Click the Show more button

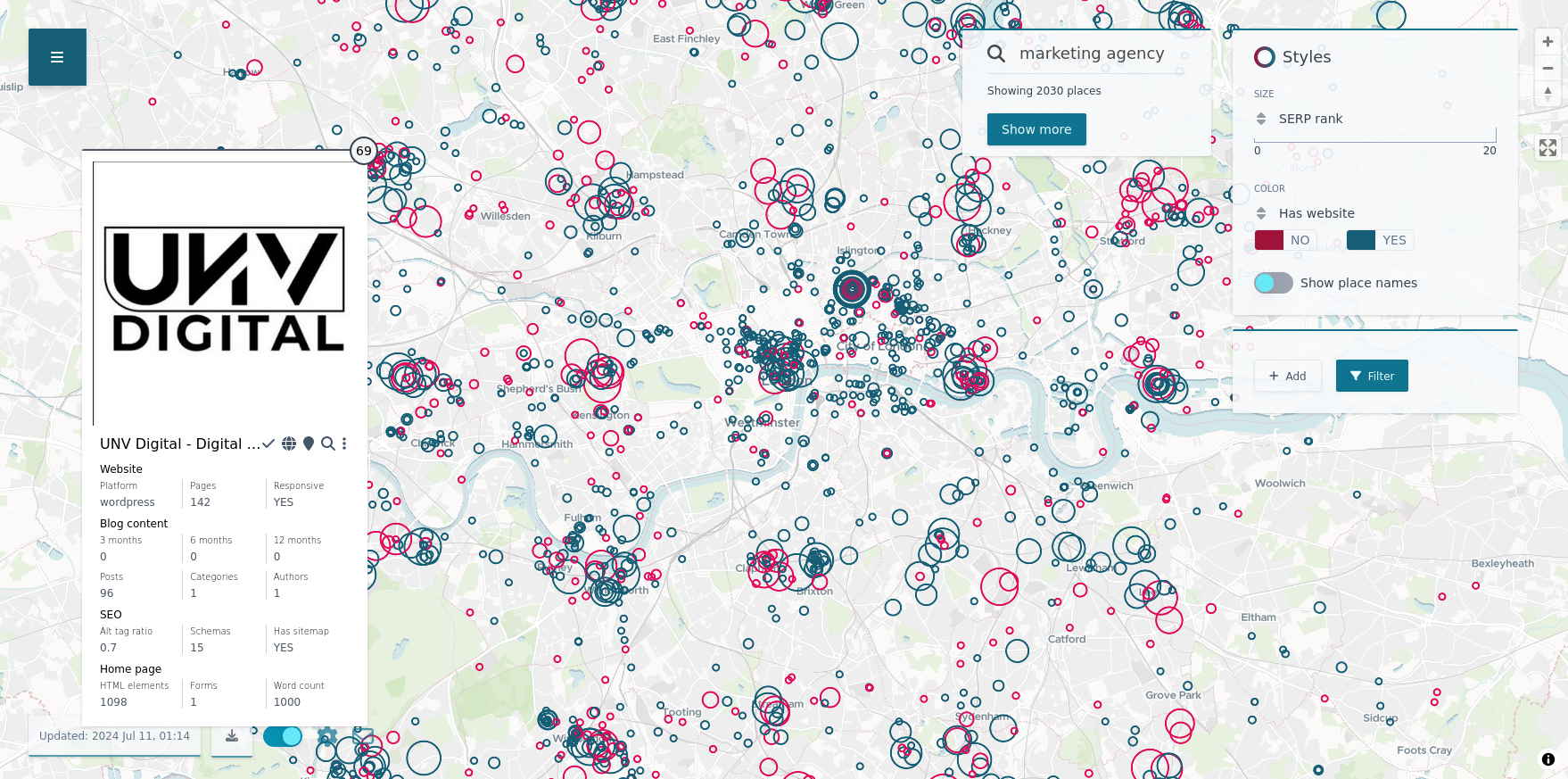point(1036,129)
